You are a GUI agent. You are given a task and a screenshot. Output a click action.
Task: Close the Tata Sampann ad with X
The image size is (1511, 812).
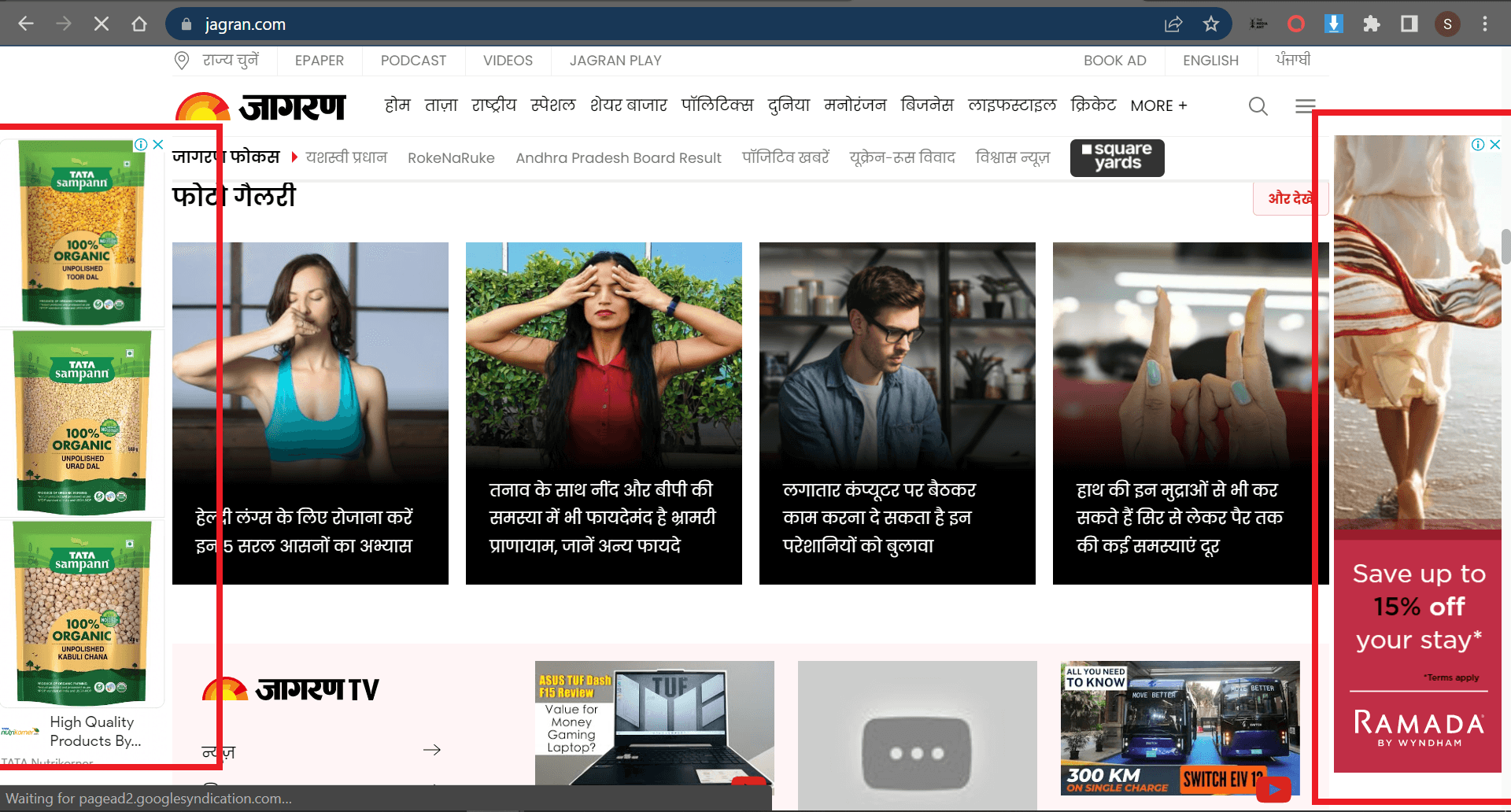coord(158,145)
